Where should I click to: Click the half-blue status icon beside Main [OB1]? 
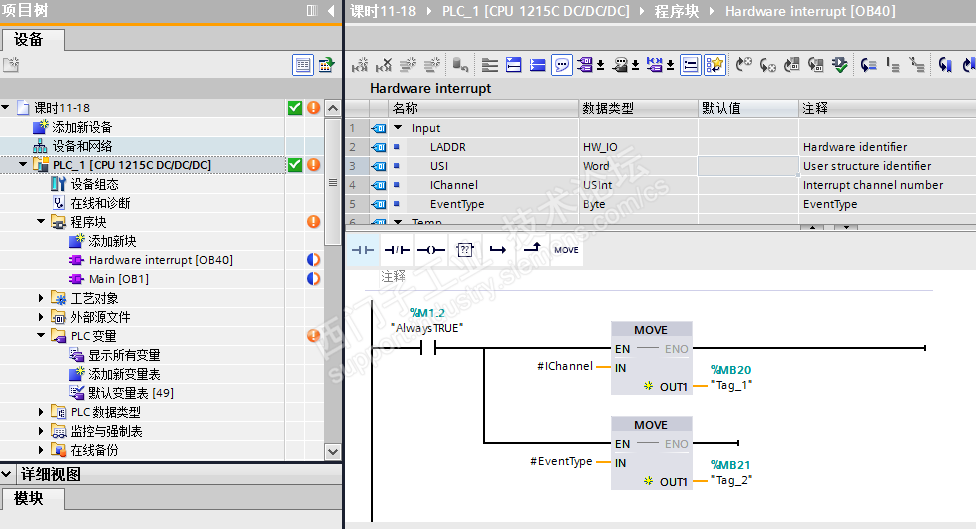314,278
